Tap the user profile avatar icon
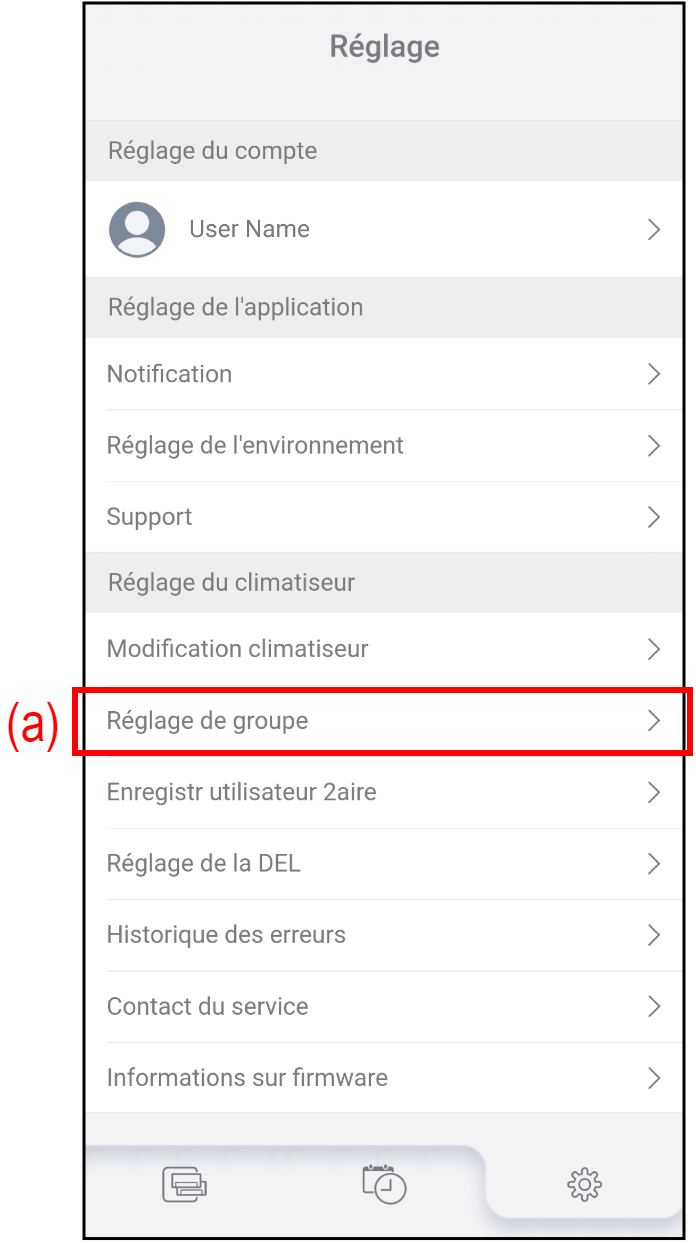This screenshot has width=696, height=1243. click(137, 229)
